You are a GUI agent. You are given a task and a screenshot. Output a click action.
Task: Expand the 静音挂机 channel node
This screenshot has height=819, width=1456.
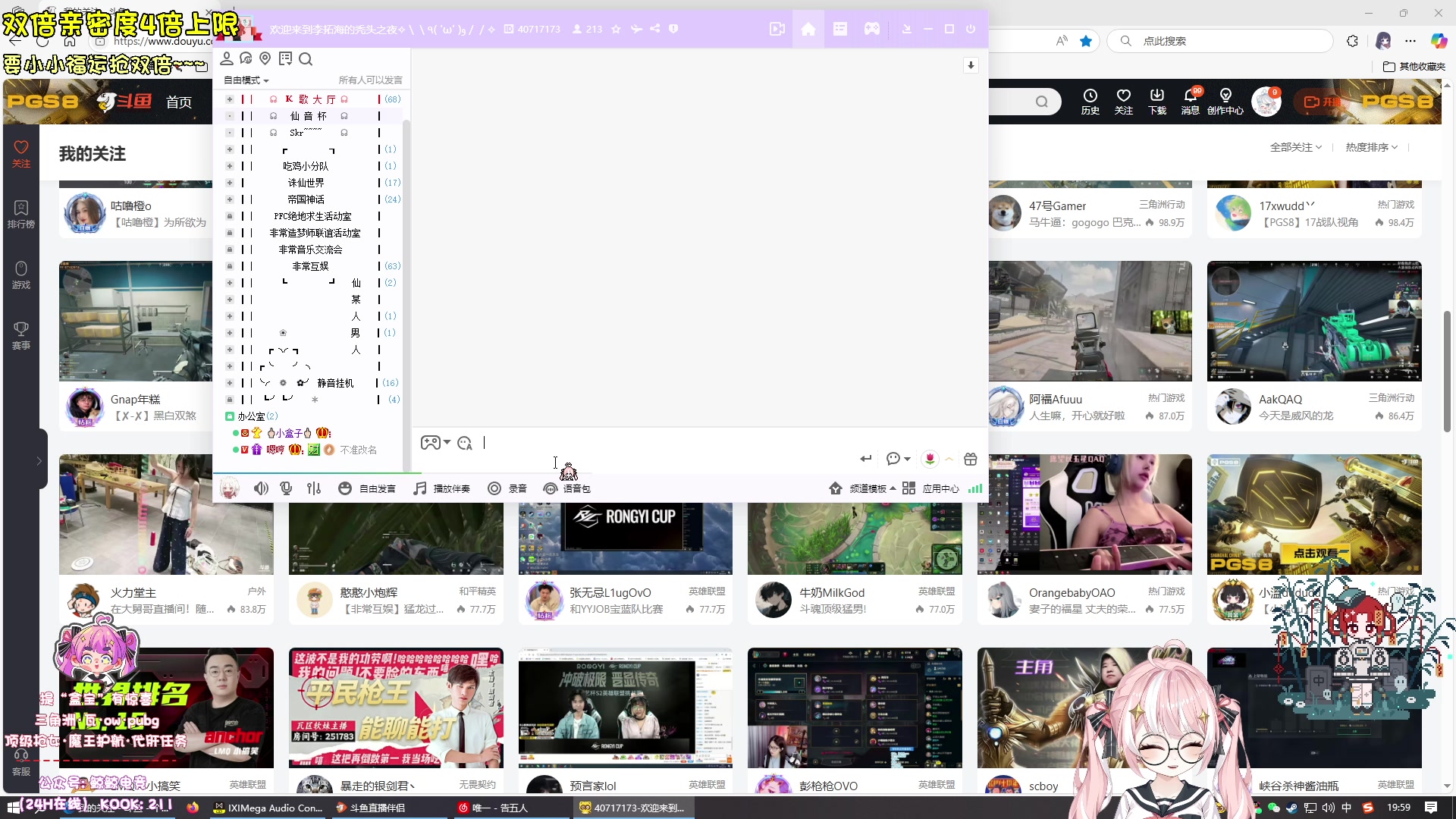coord(230,383)
